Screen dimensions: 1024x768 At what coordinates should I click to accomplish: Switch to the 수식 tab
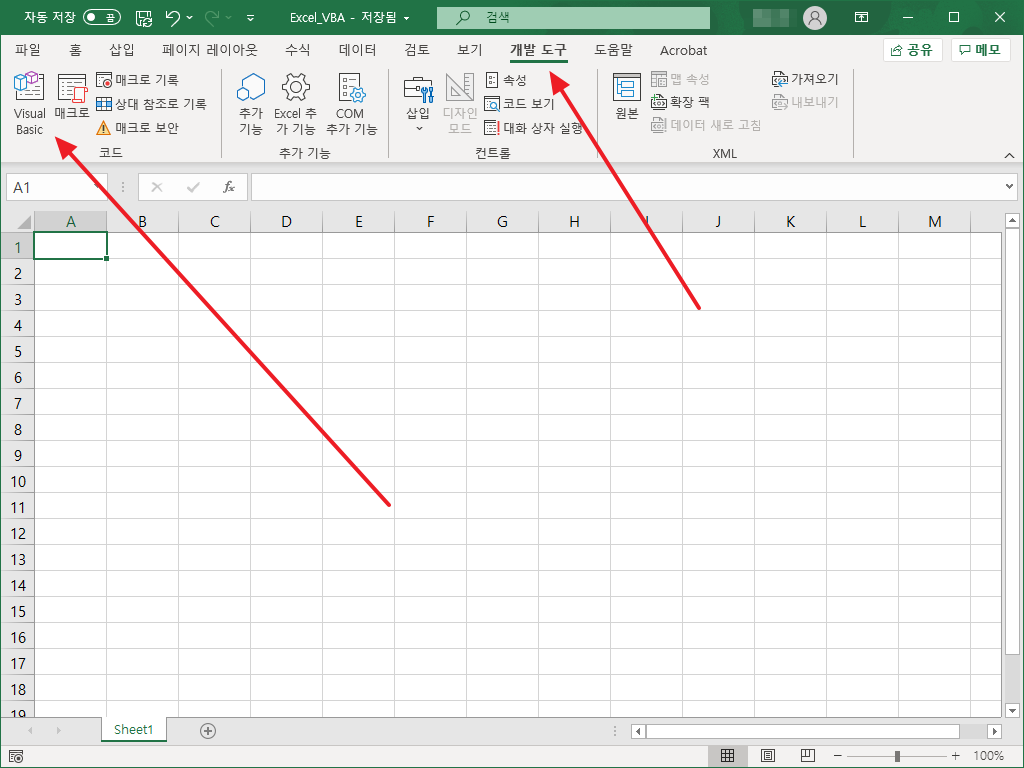(x=298, y=50)
